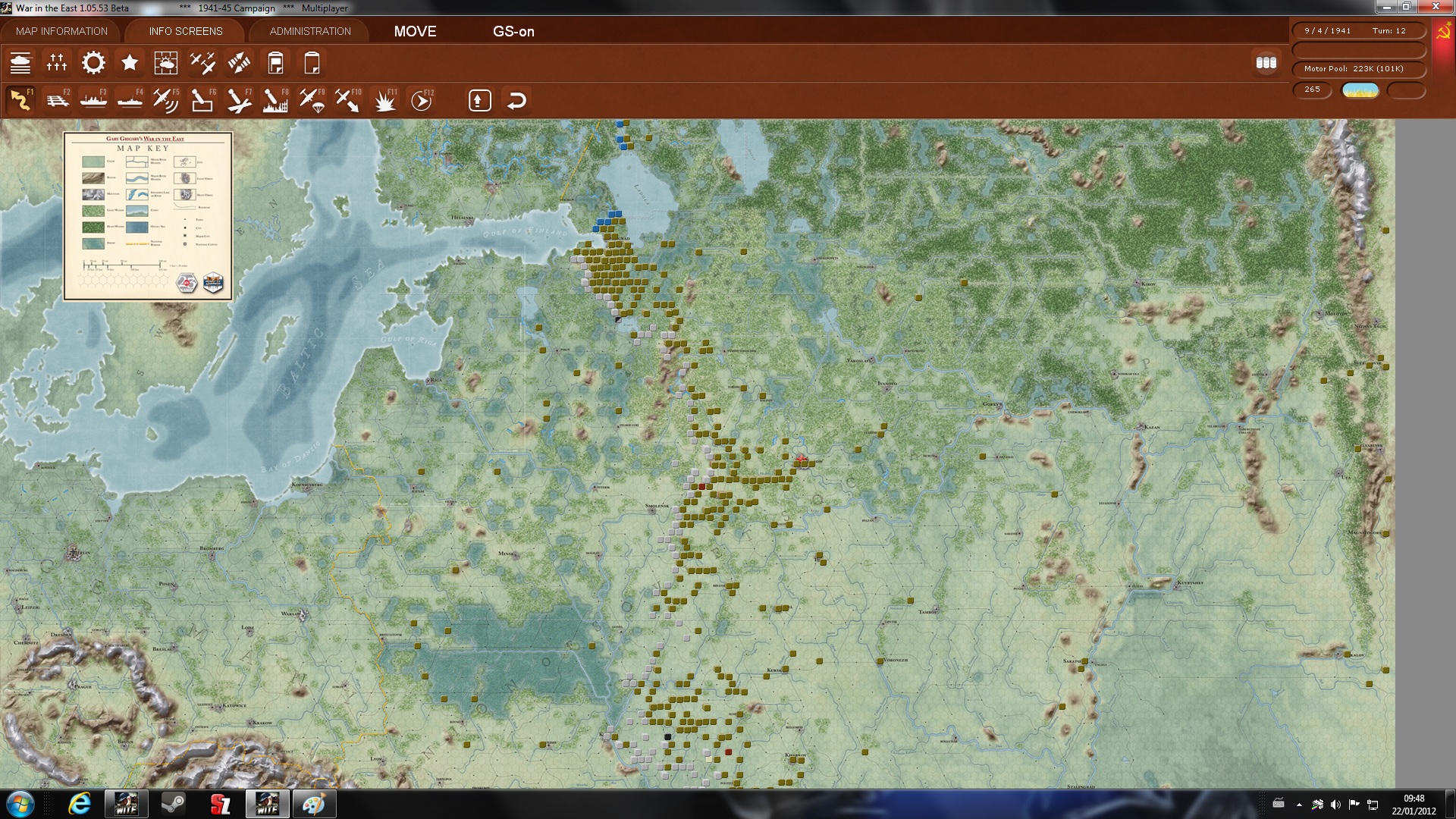Select the F8 Bomb city mode
Screen dimensions: 1456x819
pos(275,100)
